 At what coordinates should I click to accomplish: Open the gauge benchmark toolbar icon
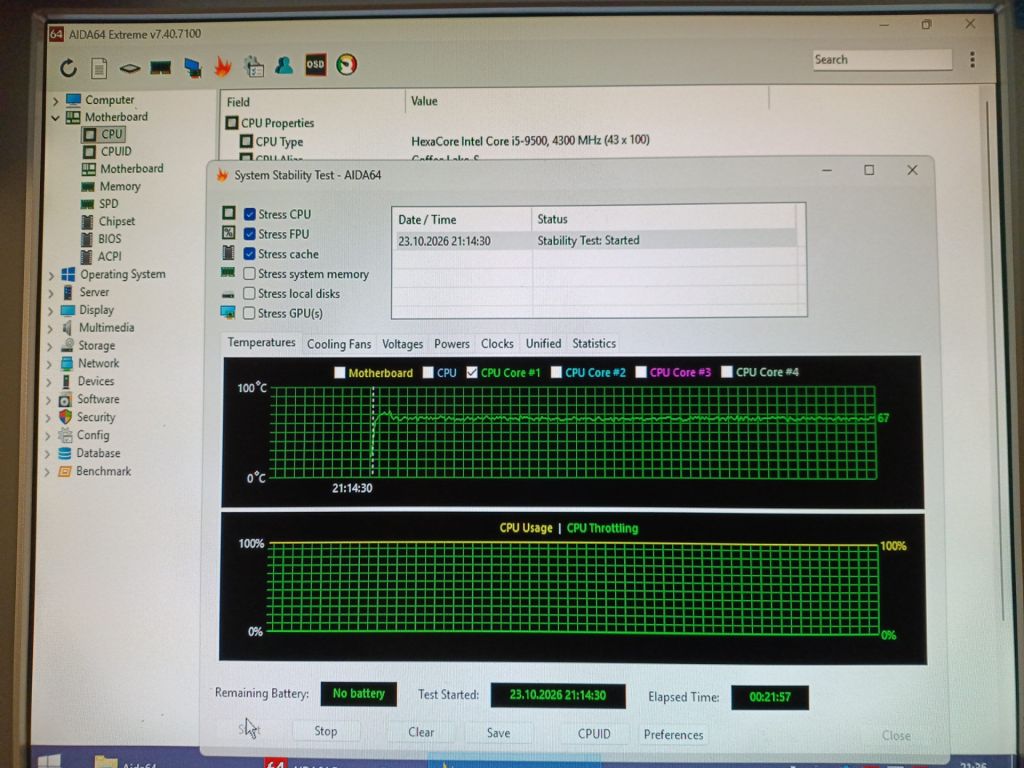[x=347, y=64]
